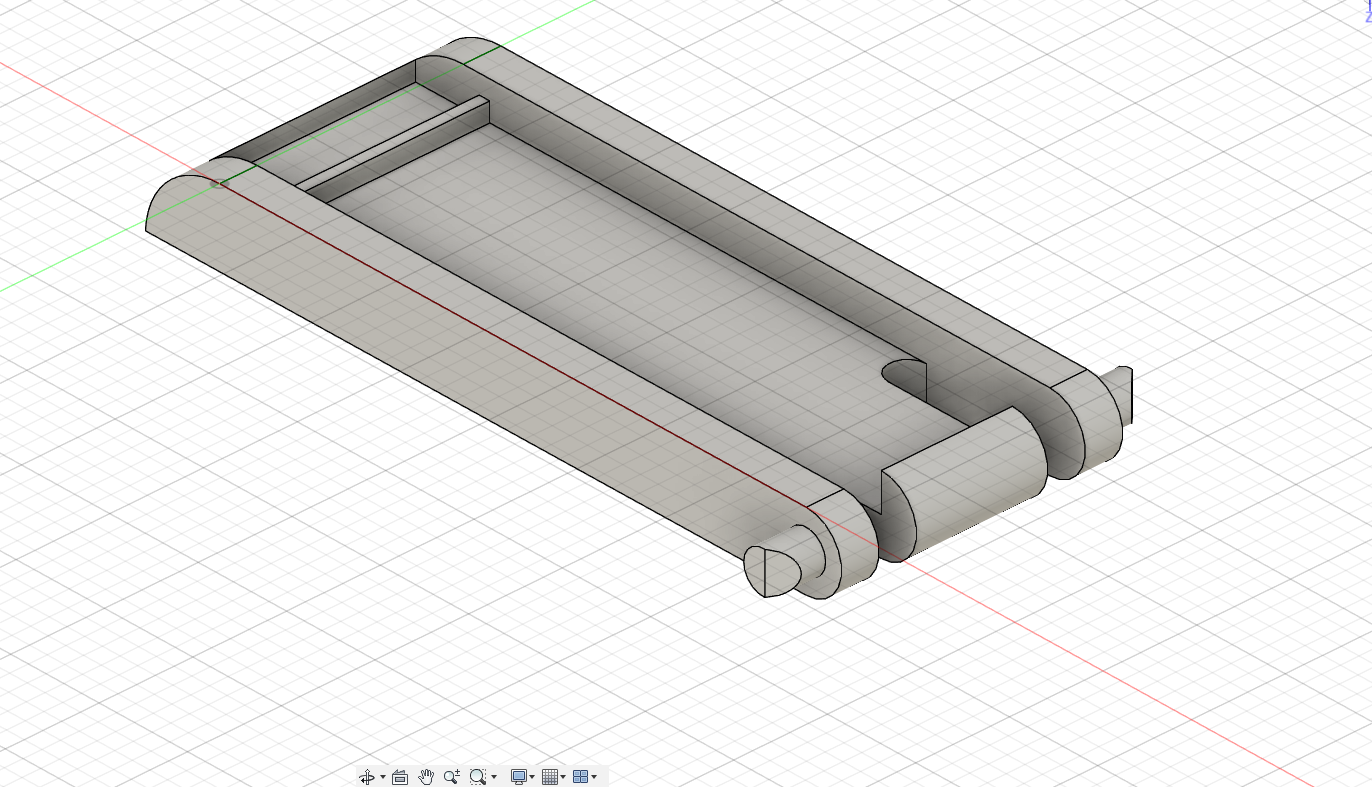Open the Display Settings dropdown arrow
1372x787 pixels.
[x=532, y=778]
